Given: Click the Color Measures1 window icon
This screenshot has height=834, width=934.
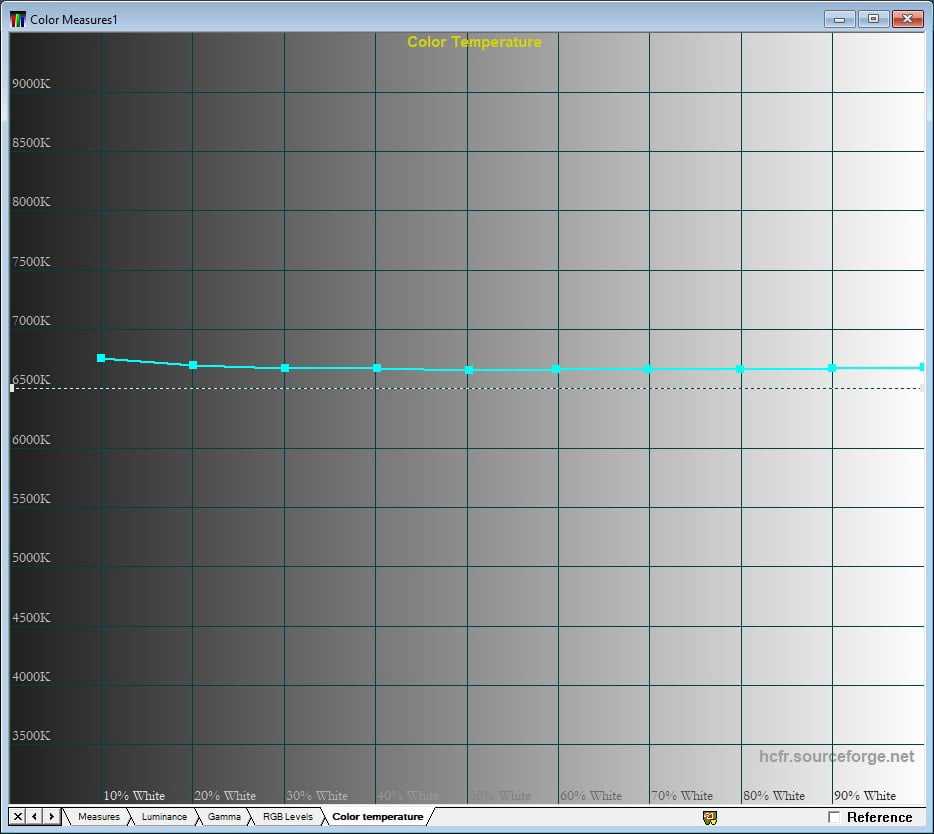Looking at the screenshot, I should pos(18,19).
